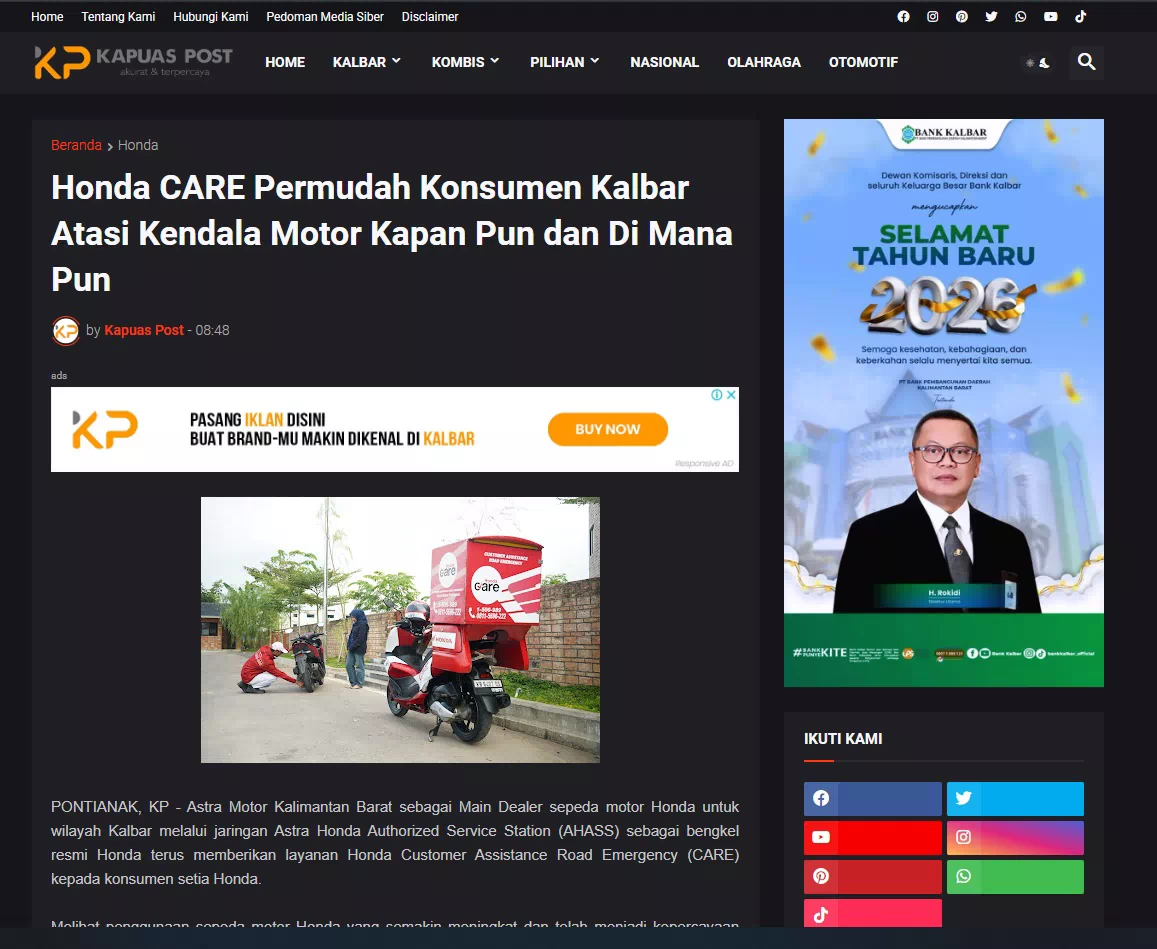This screenshot has width=1157, height=949.
Task: Click Beranda breadcrumb link
Action: click(76, 145)
